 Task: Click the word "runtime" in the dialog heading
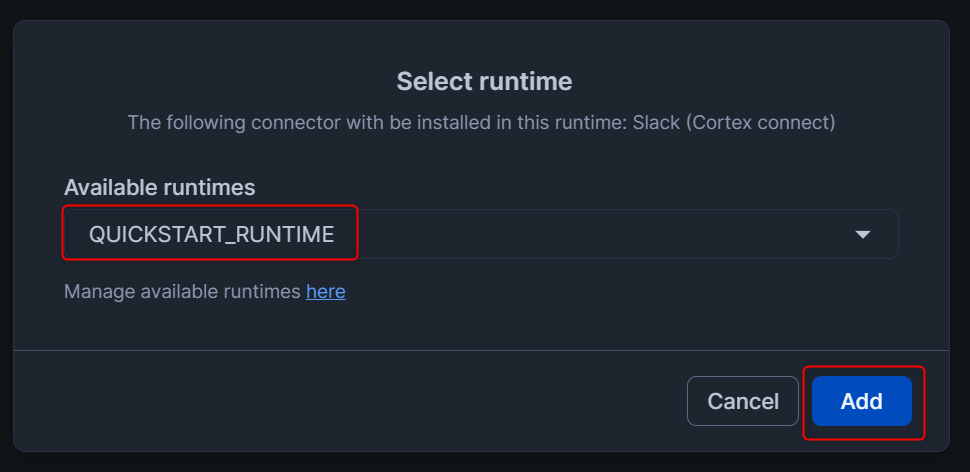pos(528,81)
